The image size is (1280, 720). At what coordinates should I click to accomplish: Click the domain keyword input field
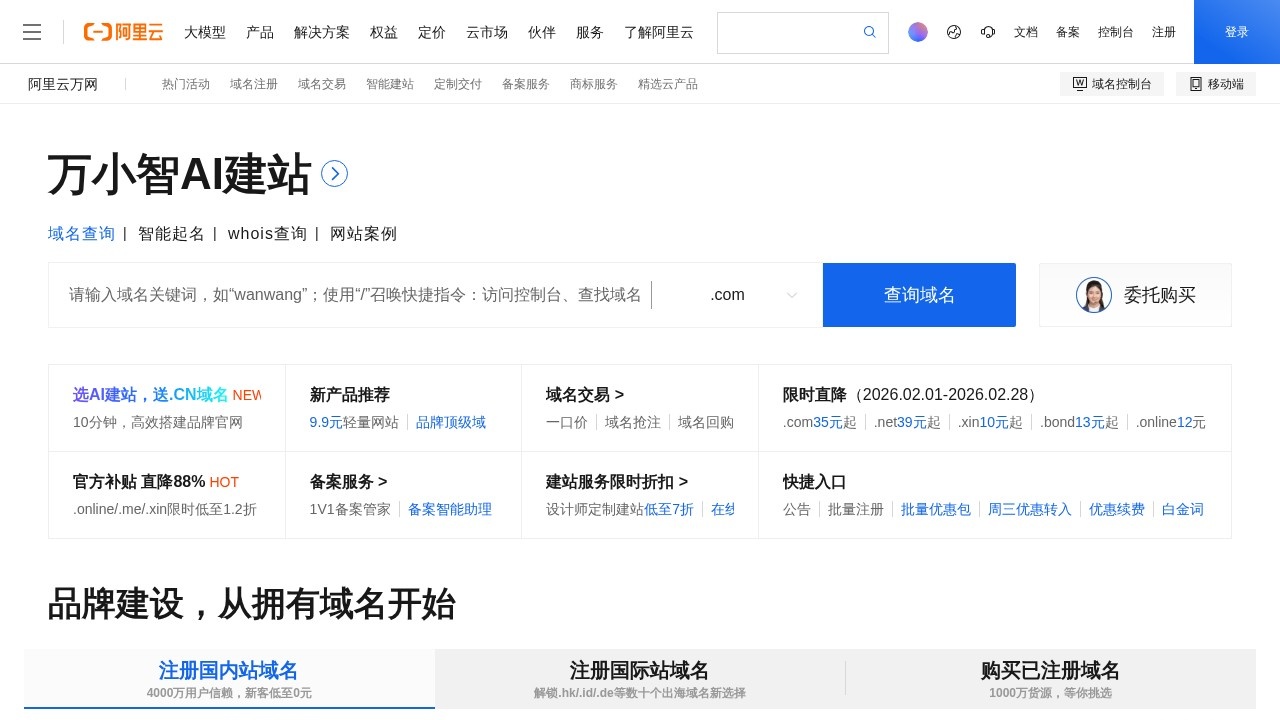point(350,295)
